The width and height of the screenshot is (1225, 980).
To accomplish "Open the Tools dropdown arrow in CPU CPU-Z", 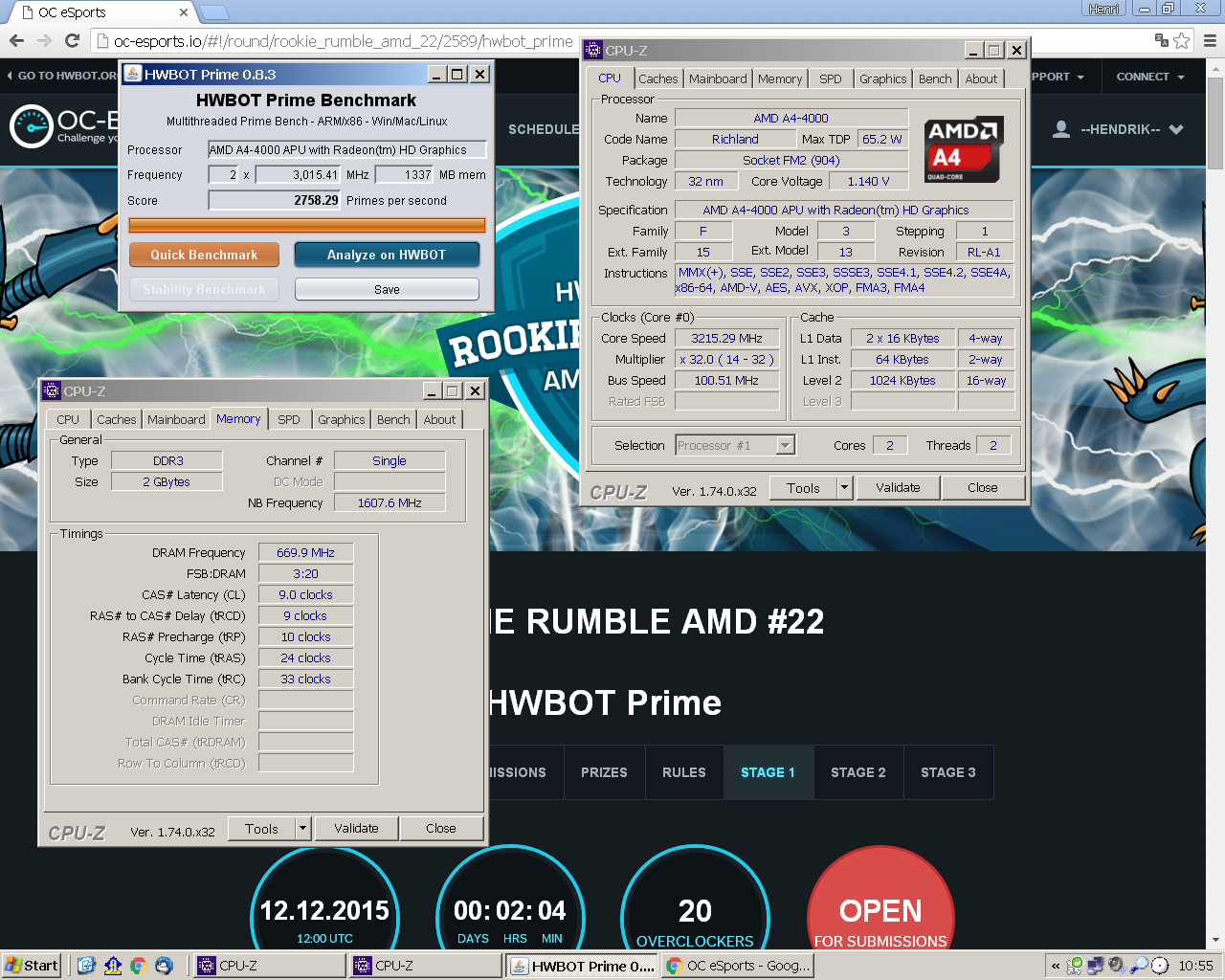I will coord(844,488).
